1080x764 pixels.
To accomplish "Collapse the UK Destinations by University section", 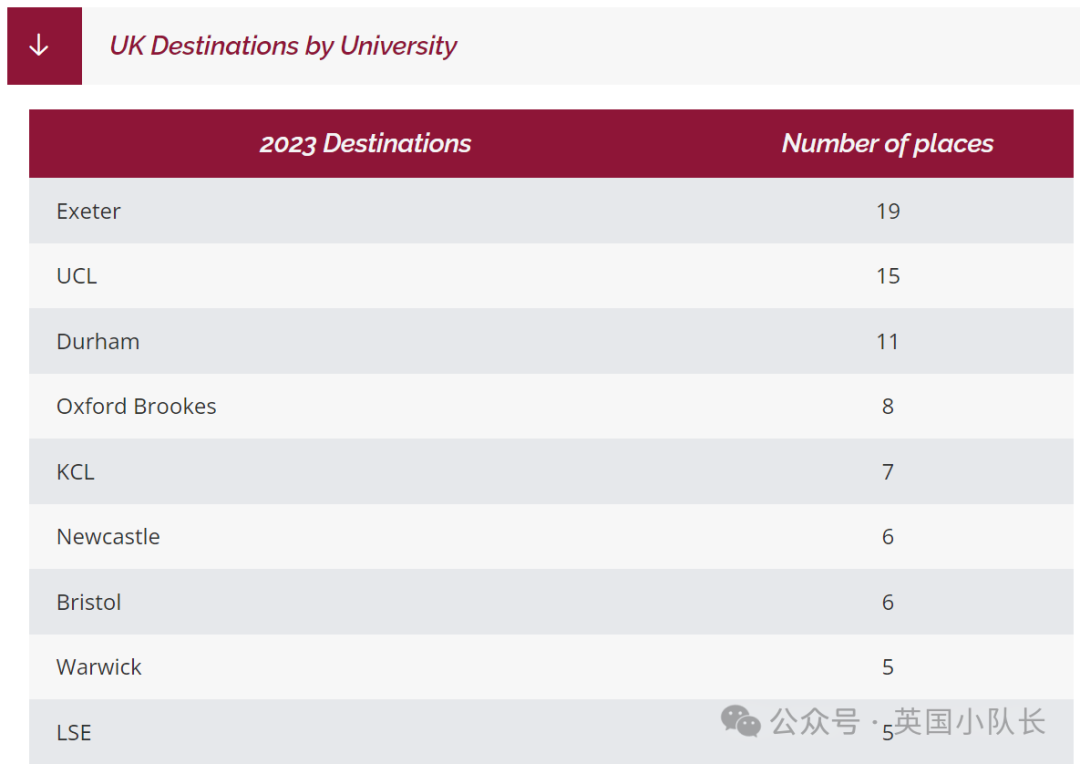I will pyautogui.click(x=283, y=46).
